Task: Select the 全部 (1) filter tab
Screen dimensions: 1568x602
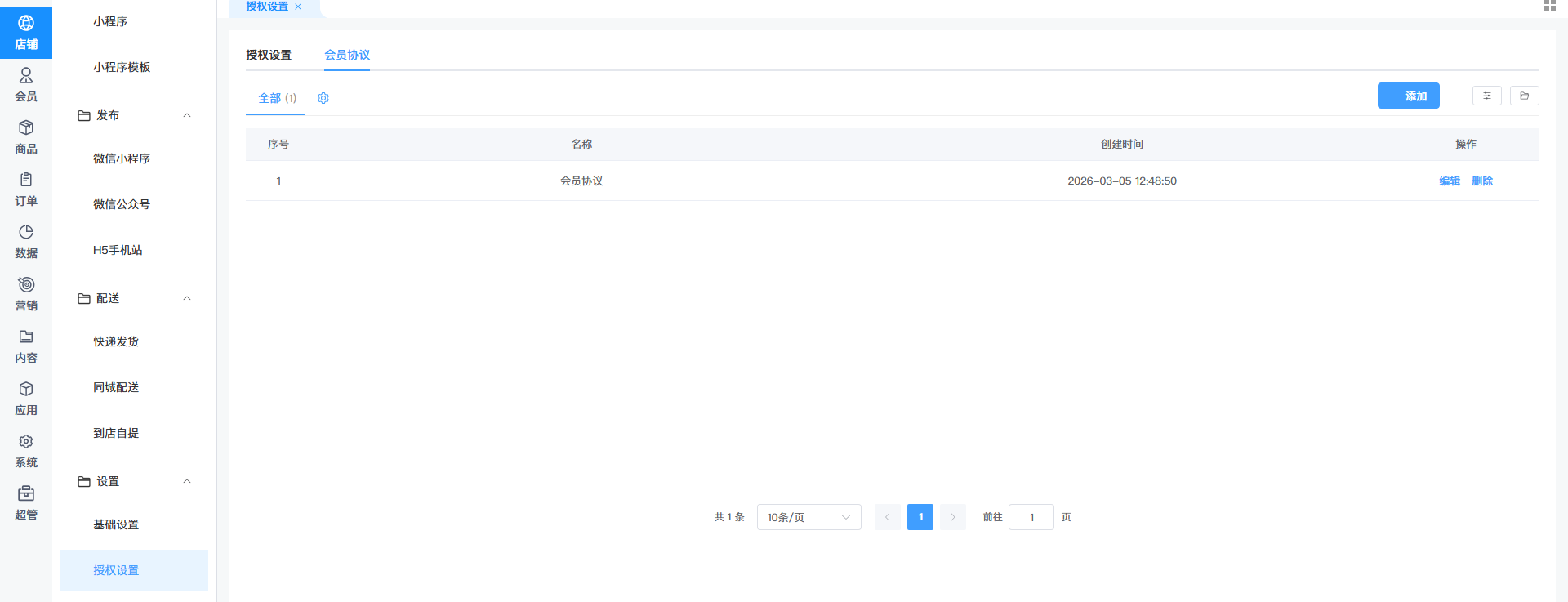Action: tap(278, 98)
